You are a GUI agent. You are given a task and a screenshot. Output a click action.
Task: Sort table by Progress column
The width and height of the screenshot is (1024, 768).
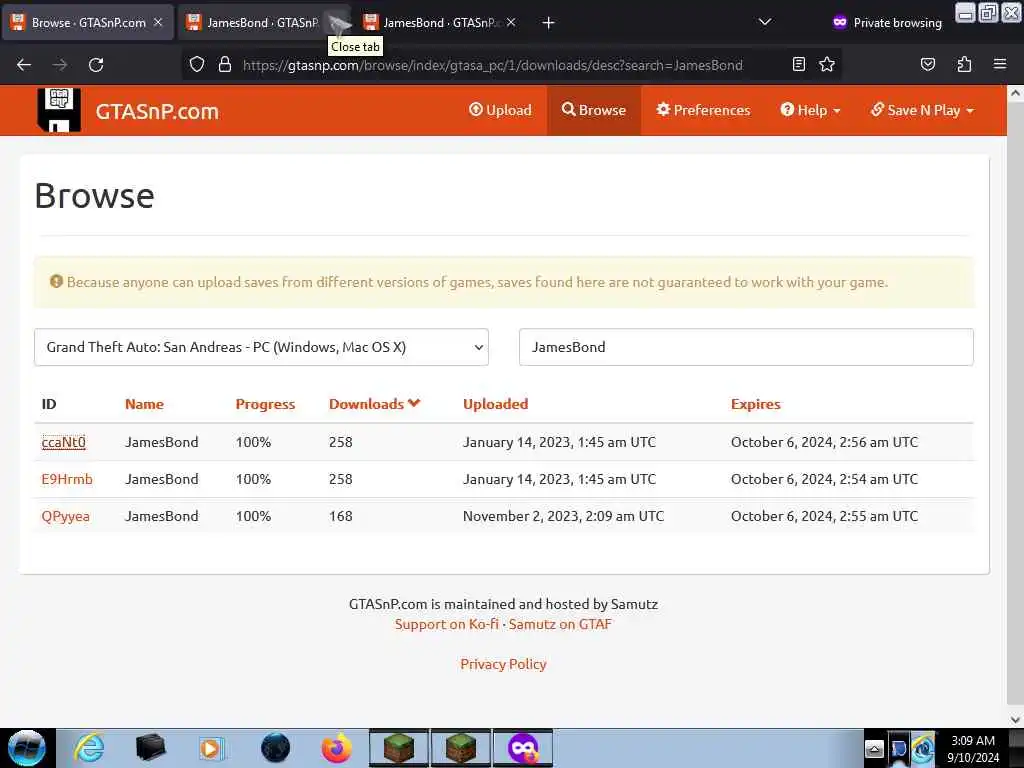click(265, 404)
